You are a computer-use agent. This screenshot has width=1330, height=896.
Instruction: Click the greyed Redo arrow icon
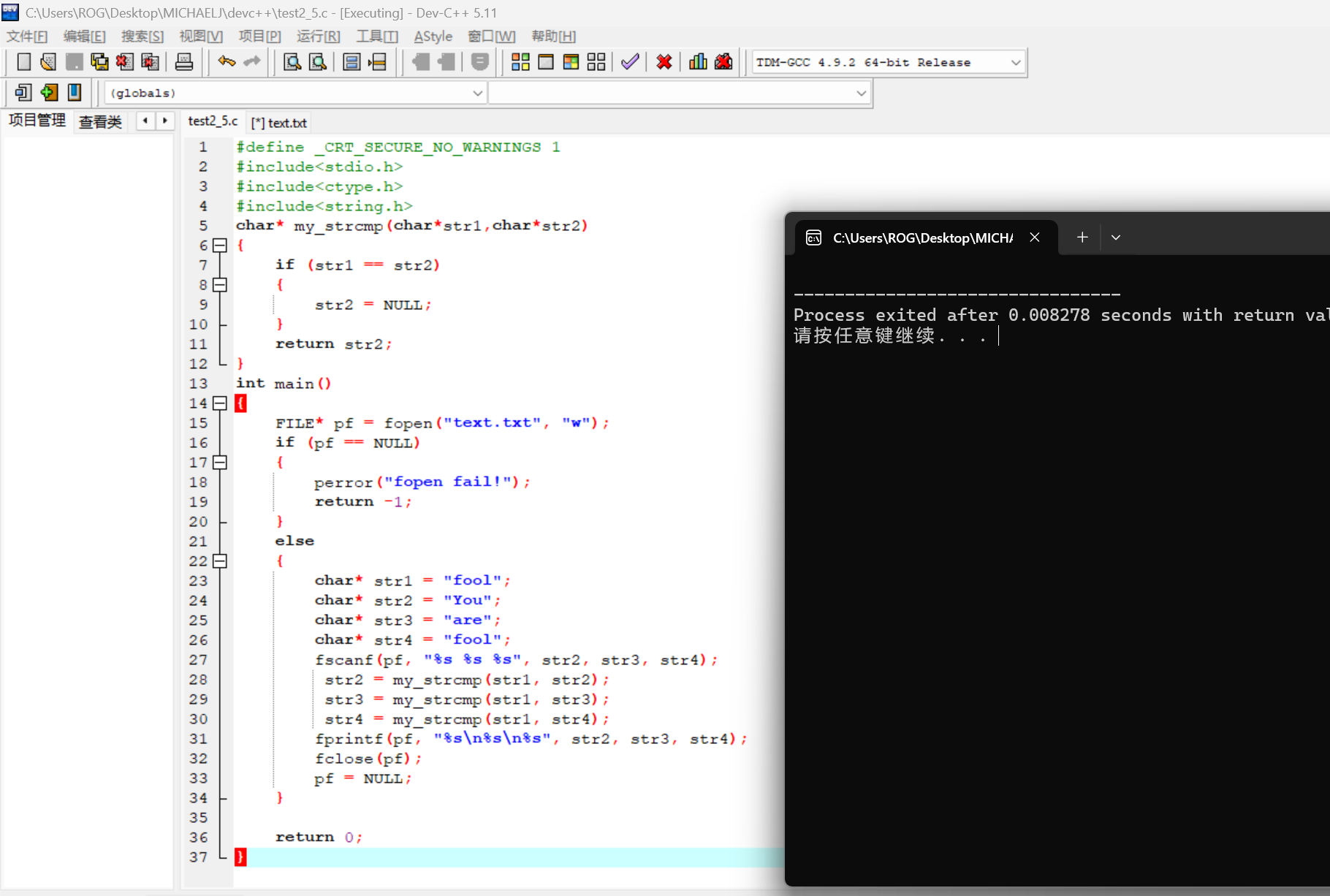point(252,62)
